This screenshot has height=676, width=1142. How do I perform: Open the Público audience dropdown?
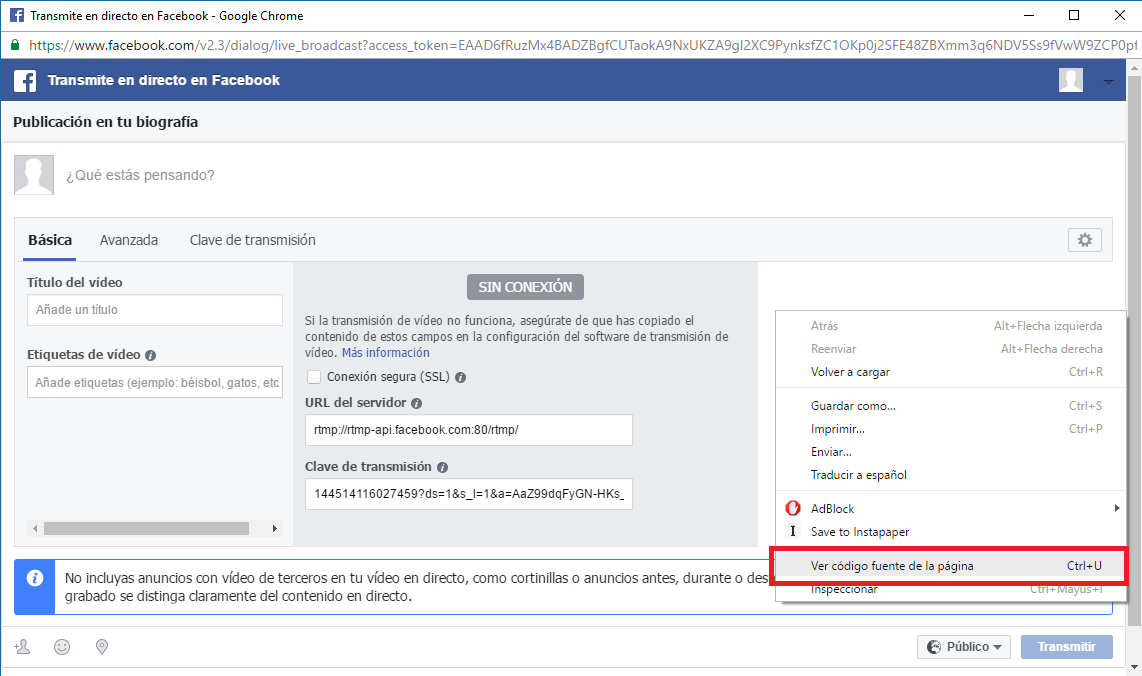tap(964, 647)
